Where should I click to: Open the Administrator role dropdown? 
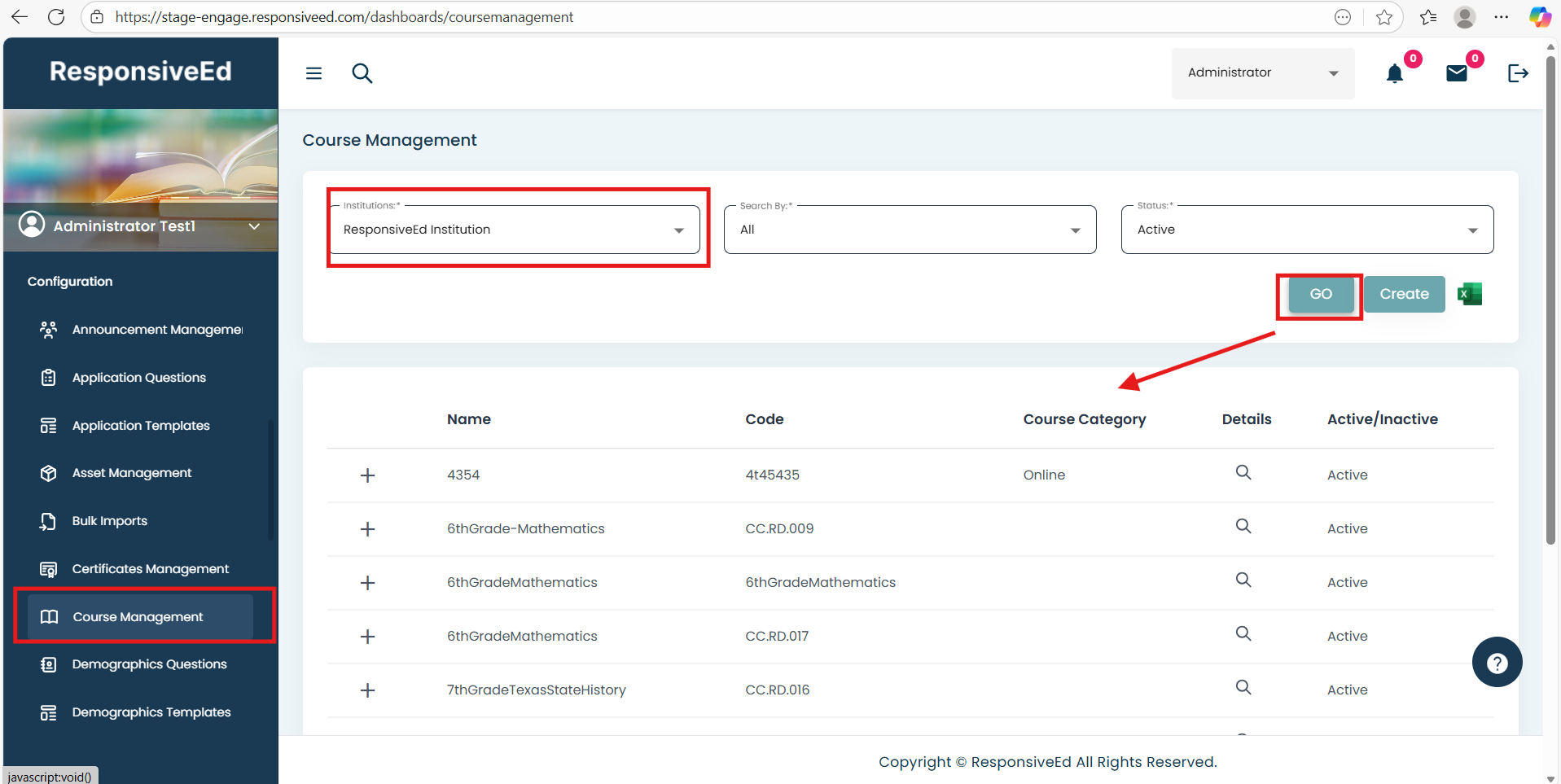pyautogui.click(x=1262, y=73)
